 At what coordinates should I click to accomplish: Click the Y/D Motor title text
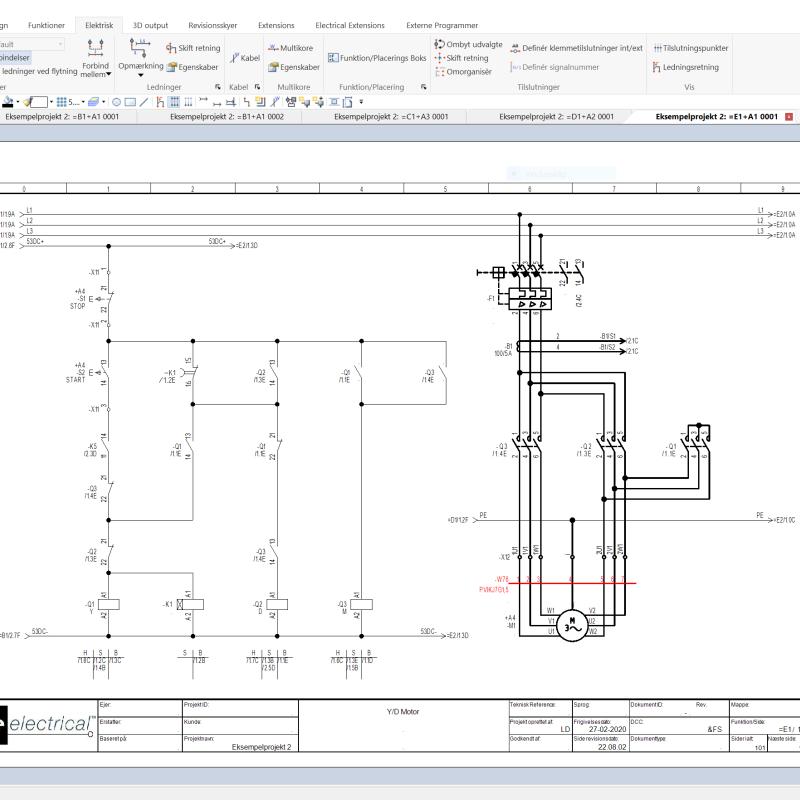click(403, 711)
